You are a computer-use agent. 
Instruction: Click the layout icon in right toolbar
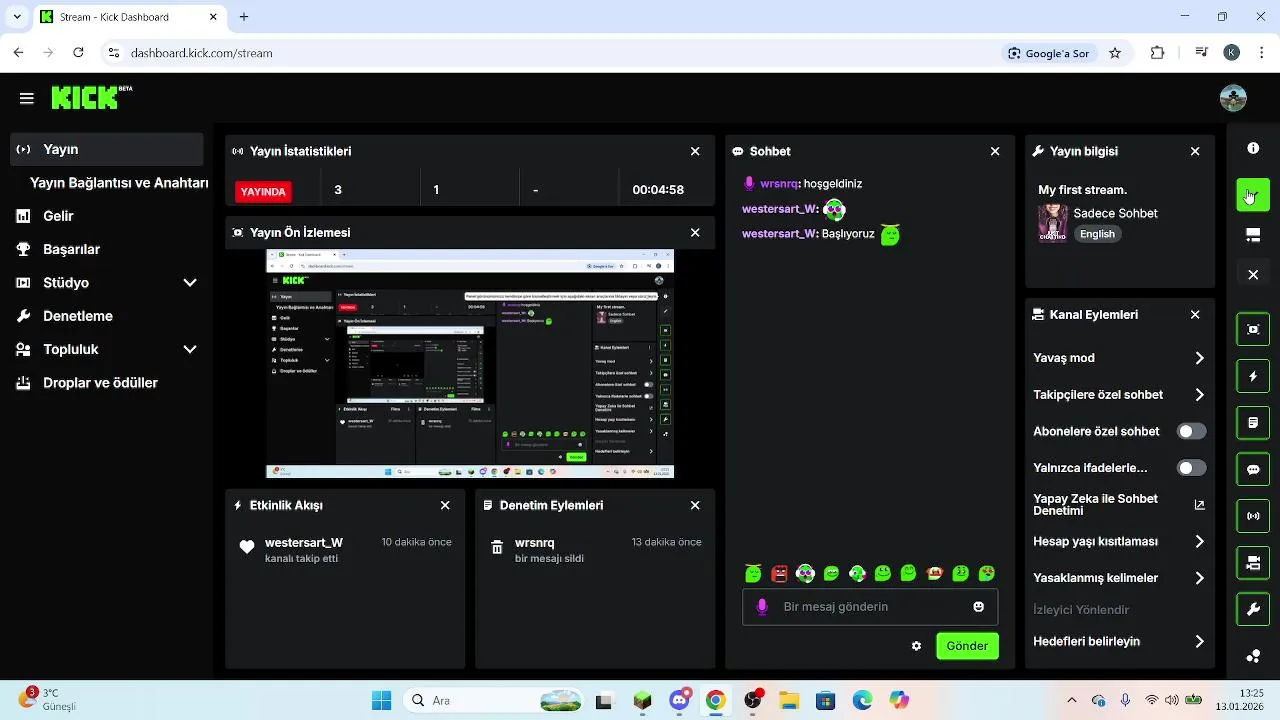(1253, 236)
